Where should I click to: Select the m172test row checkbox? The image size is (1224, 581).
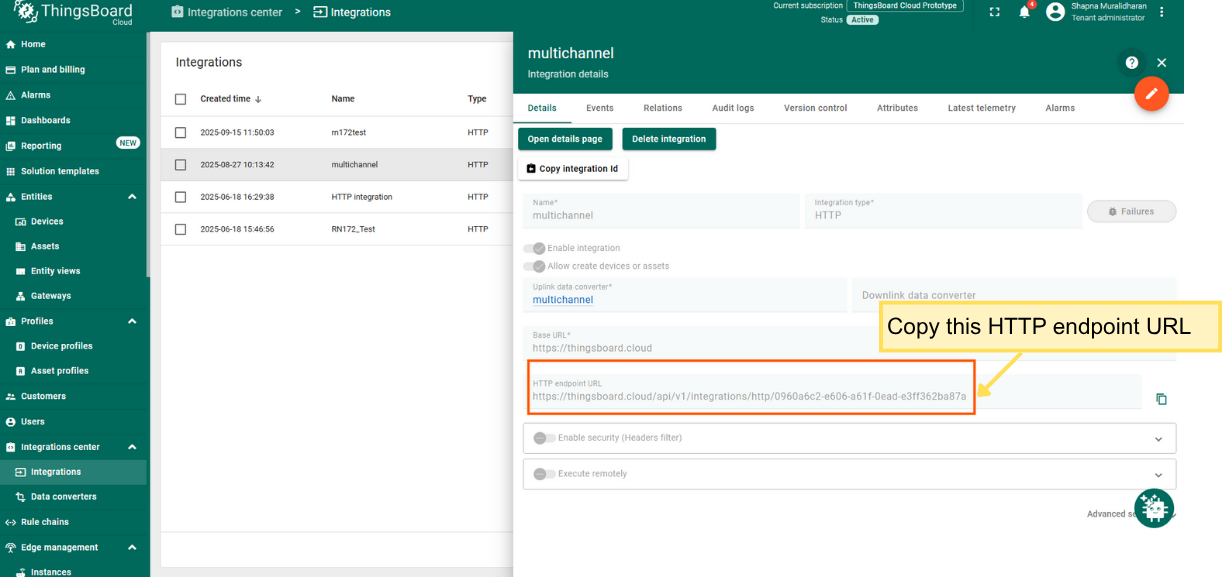click(181, 132)
